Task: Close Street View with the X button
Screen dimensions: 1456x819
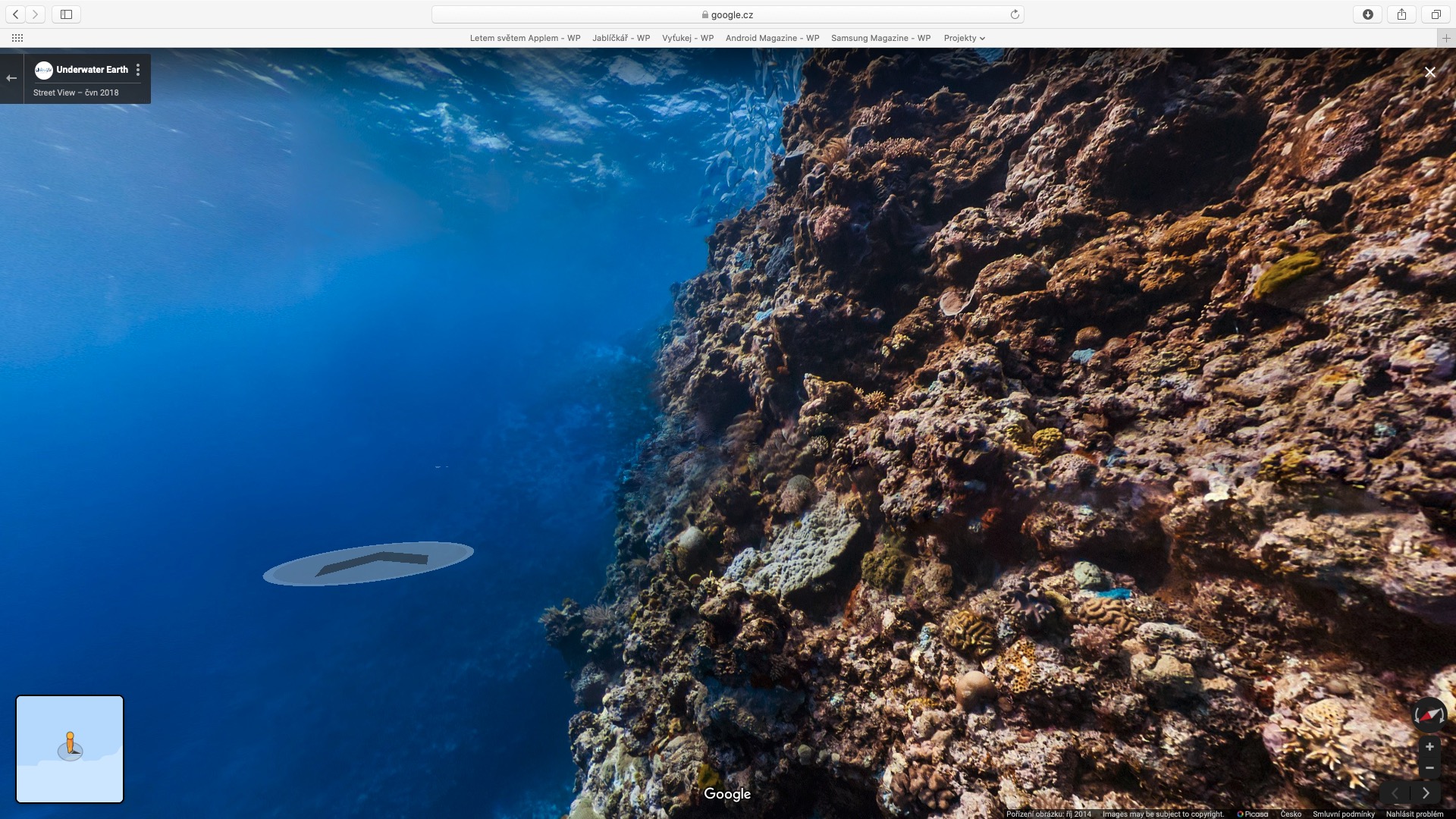Action: [1429, 72]
